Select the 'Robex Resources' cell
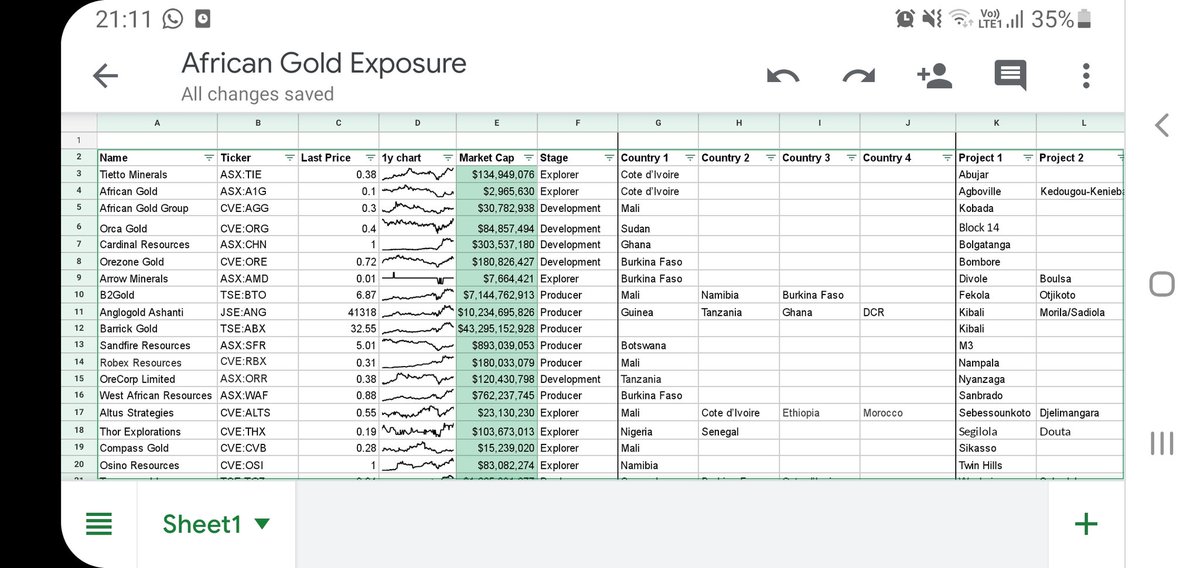 (x=157, y=363)
